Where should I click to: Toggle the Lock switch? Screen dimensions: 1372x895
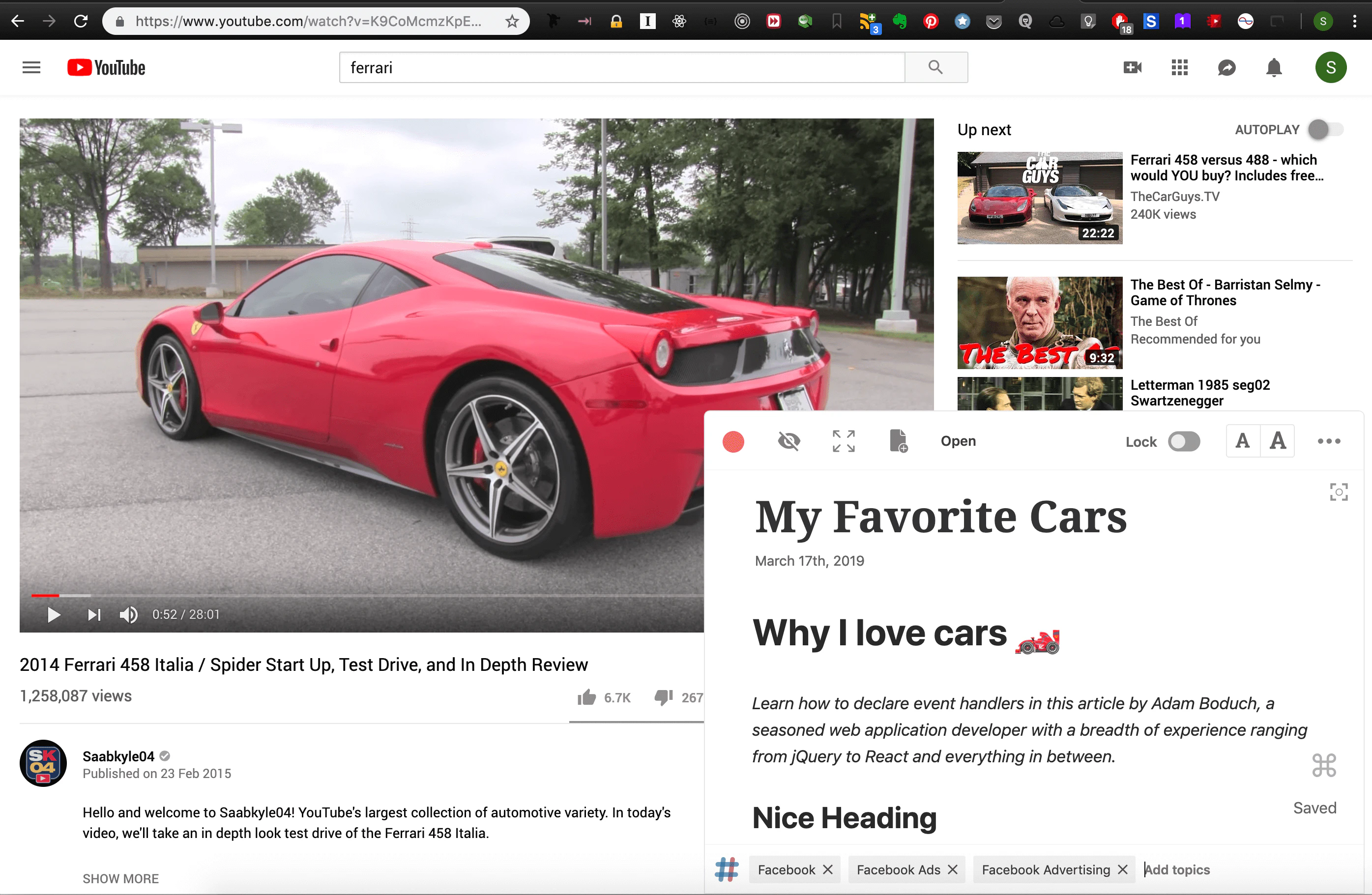[x=1184, y=442]
